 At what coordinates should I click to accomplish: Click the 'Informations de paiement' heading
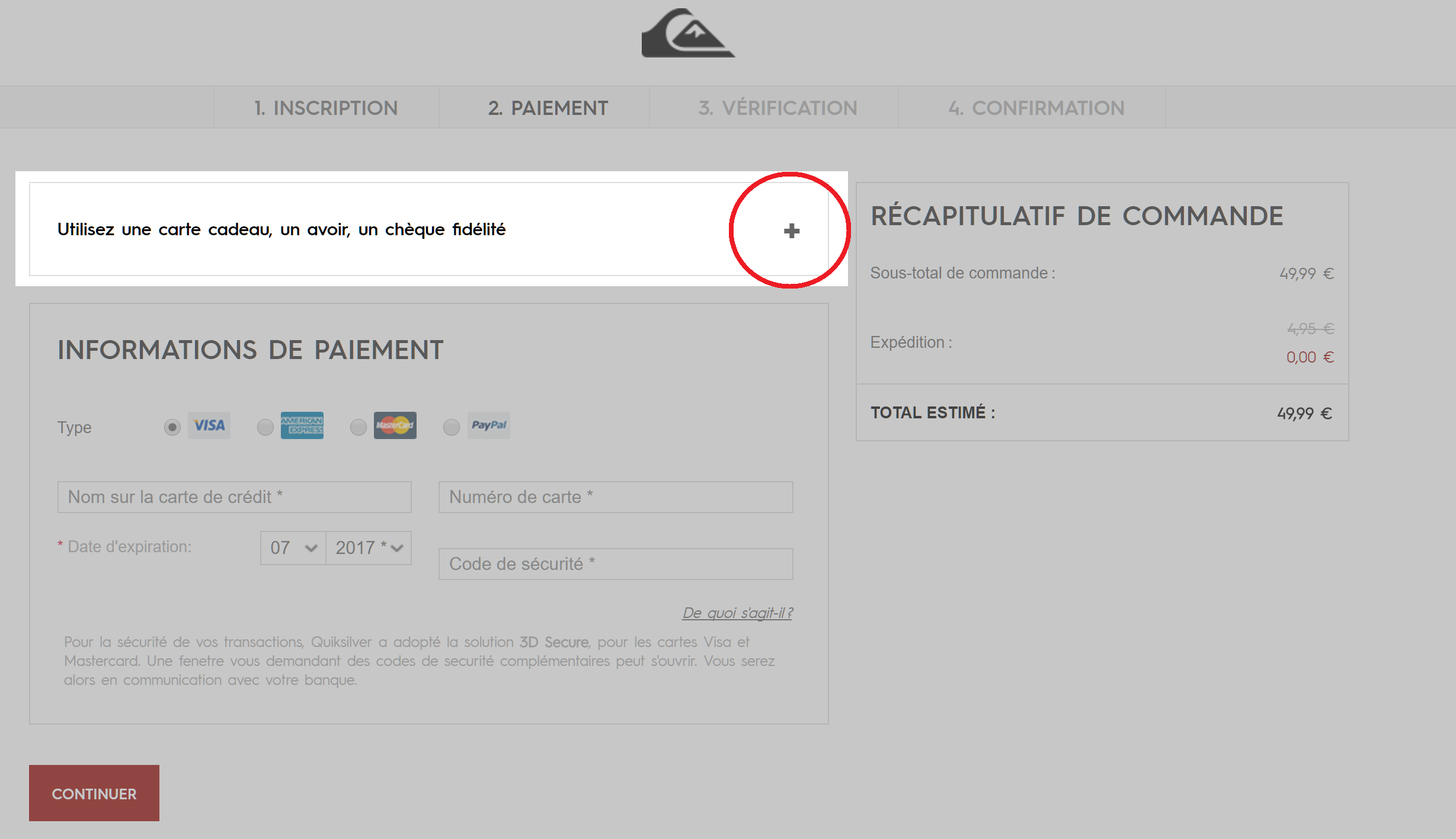250,350
